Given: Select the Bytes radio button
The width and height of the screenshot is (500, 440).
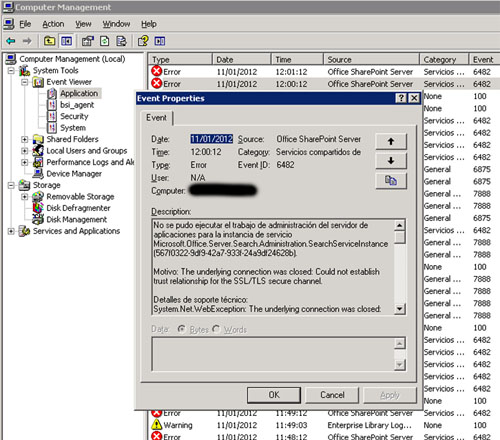Looking at the screenshot, I should pos(182,329).
